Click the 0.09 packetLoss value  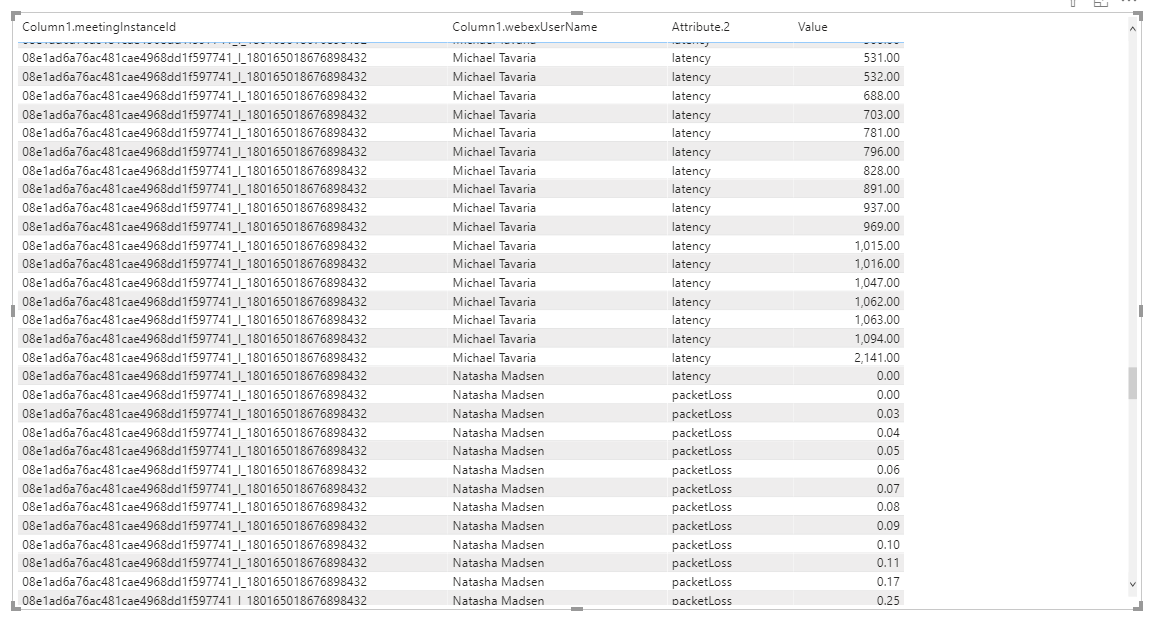[888, 526]
